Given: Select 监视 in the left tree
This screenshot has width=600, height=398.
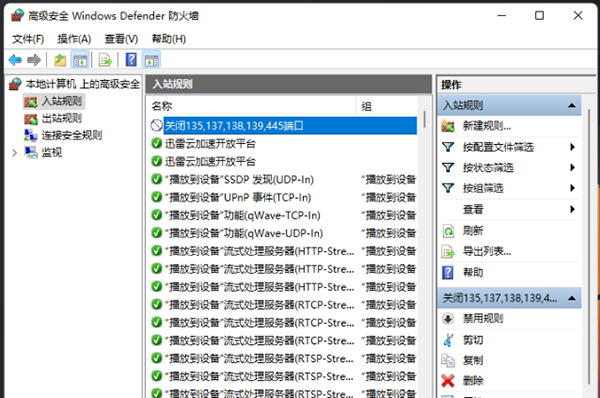Looking at the screenshot, I should (52, 152).
